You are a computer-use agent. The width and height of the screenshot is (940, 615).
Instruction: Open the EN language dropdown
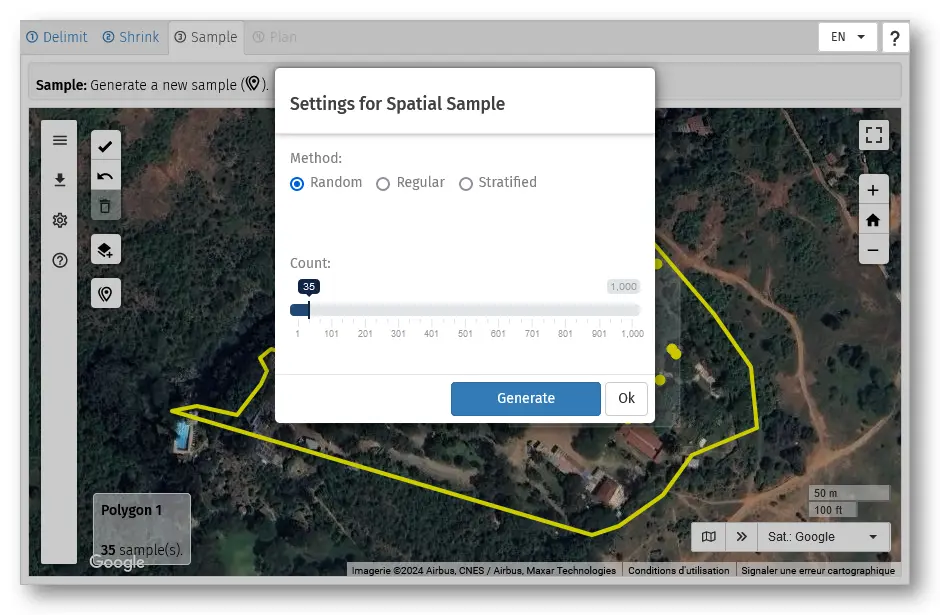[847, 37]
